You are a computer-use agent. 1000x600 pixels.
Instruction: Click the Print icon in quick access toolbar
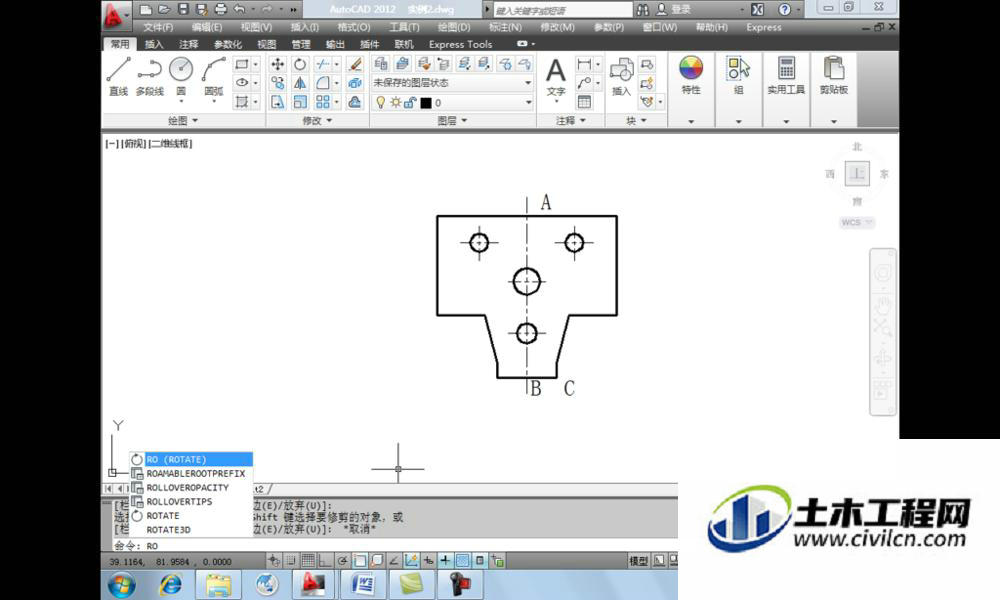tap(221, 9)
